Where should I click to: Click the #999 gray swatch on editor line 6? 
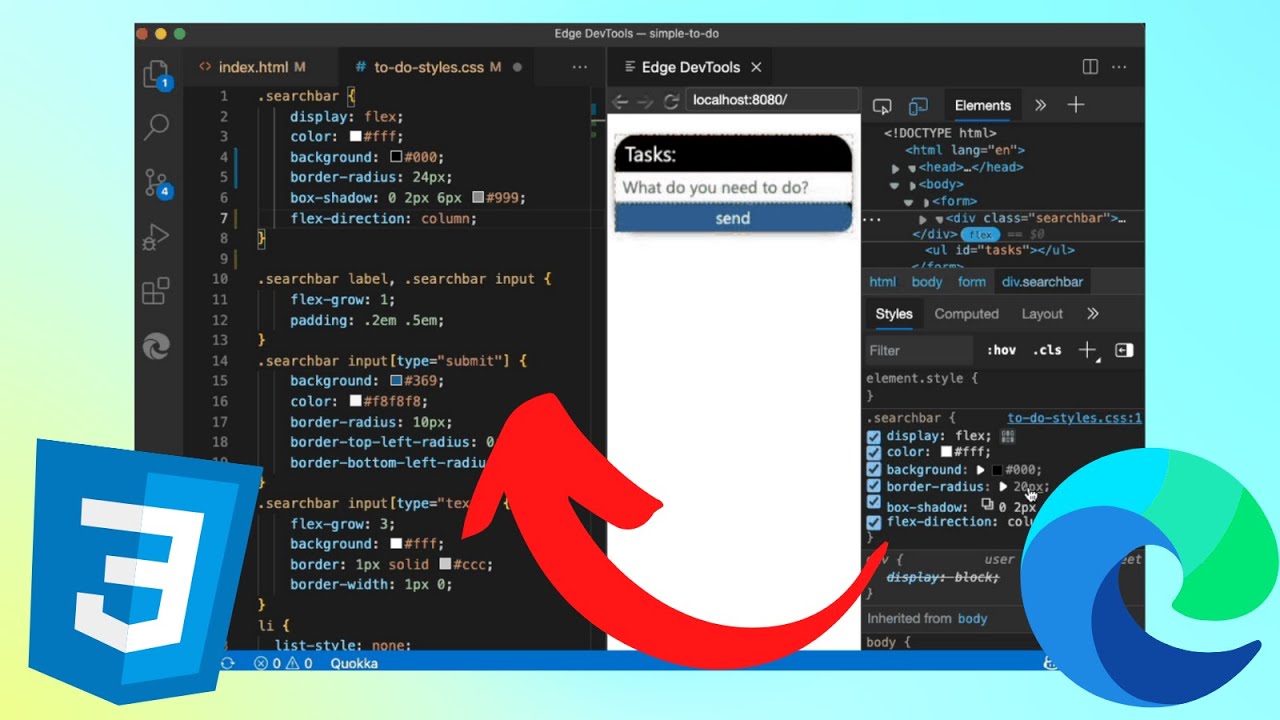point(479,198)
